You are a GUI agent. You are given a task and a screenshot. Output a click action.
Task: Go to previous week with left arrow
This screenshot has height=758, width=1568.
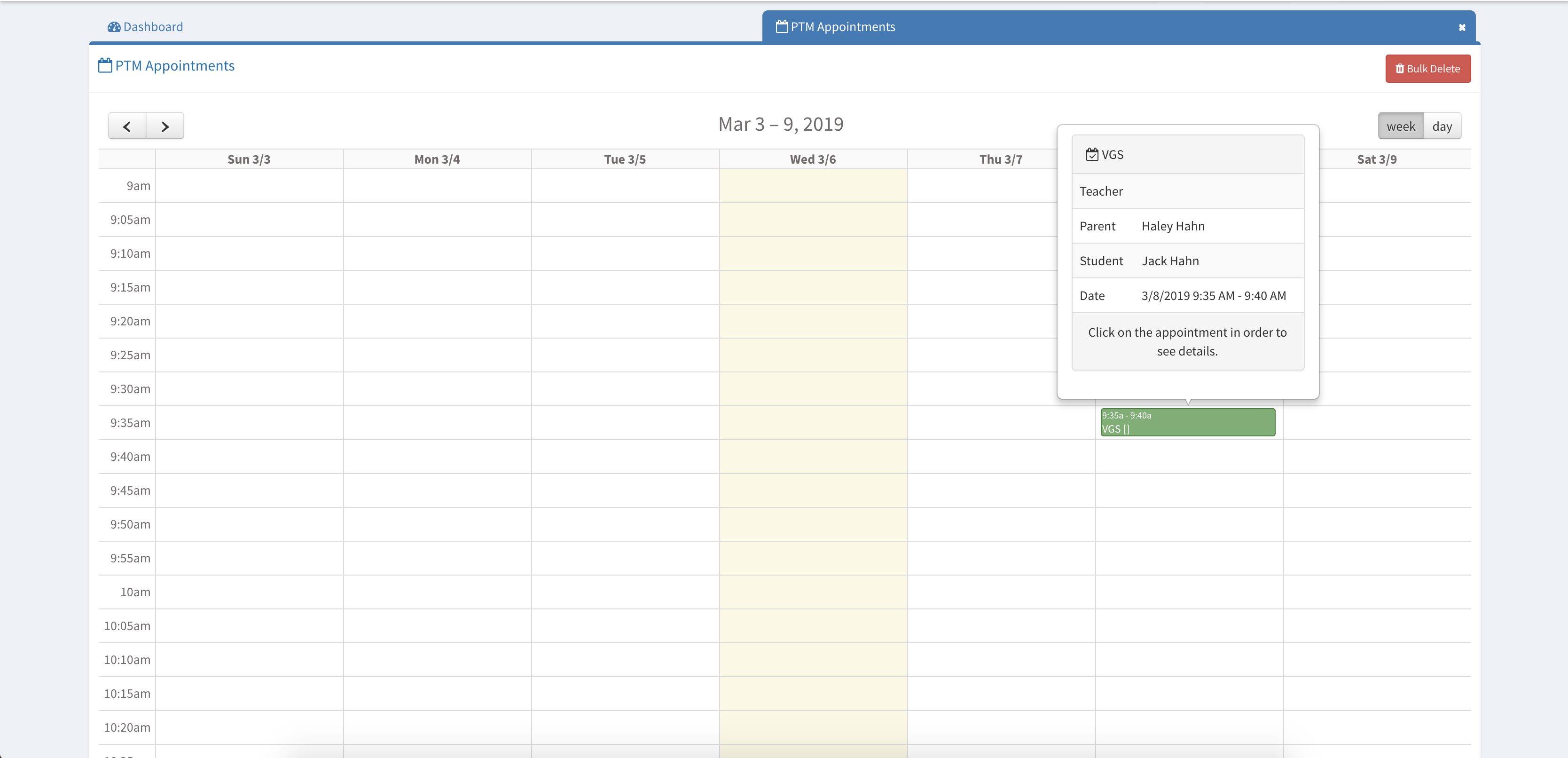point(127,126)
